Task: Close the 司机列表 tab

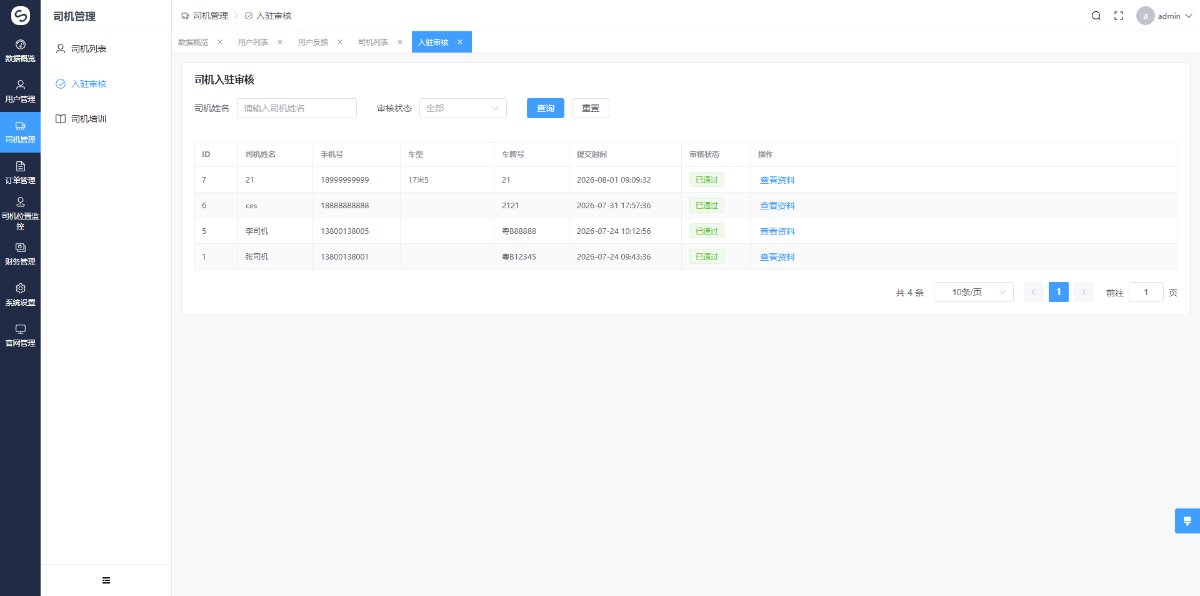Action: pos(400,42)
